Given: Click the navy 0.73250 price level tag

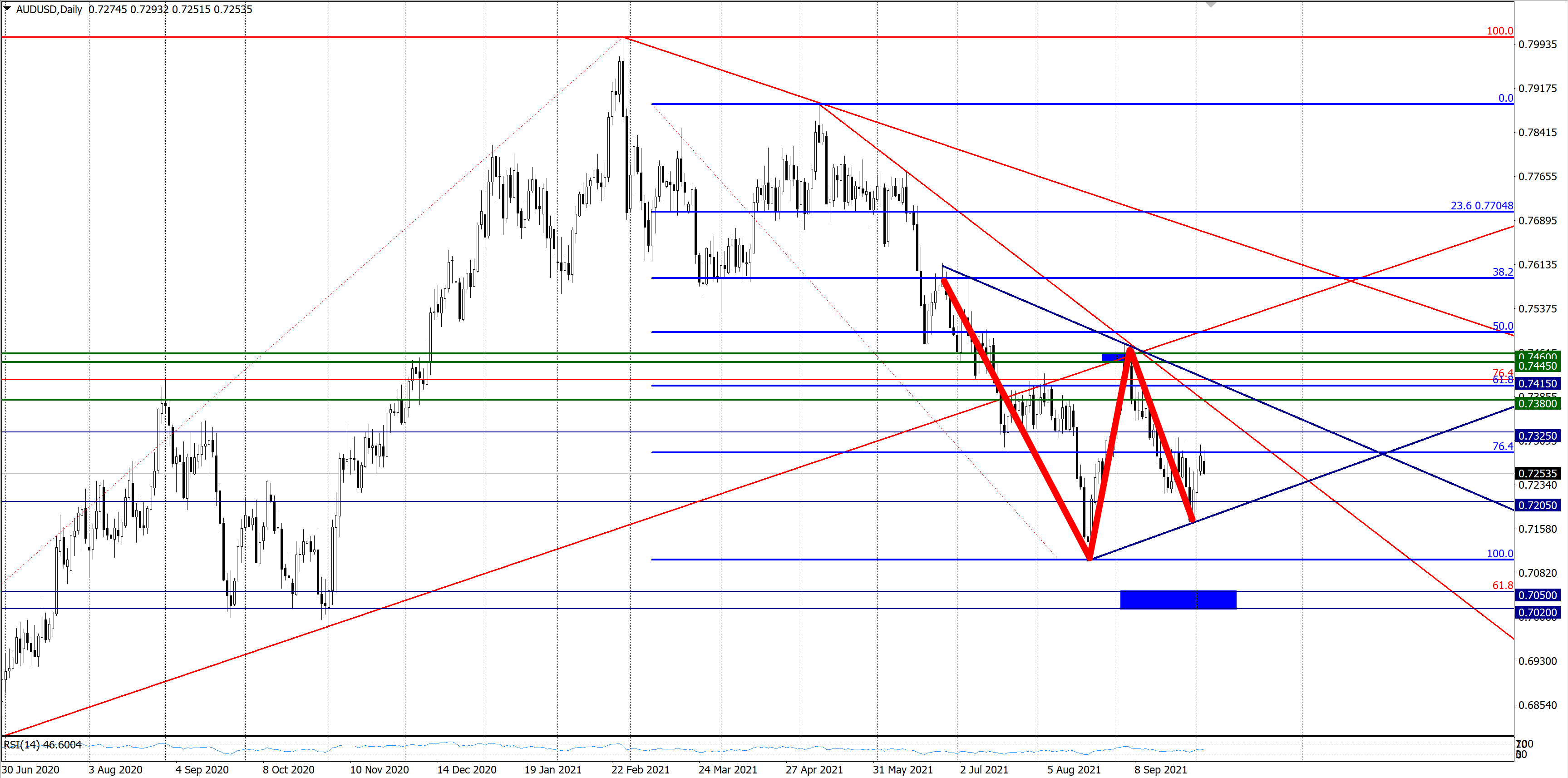Looking at the screenshot, I should click(1537, 436).
